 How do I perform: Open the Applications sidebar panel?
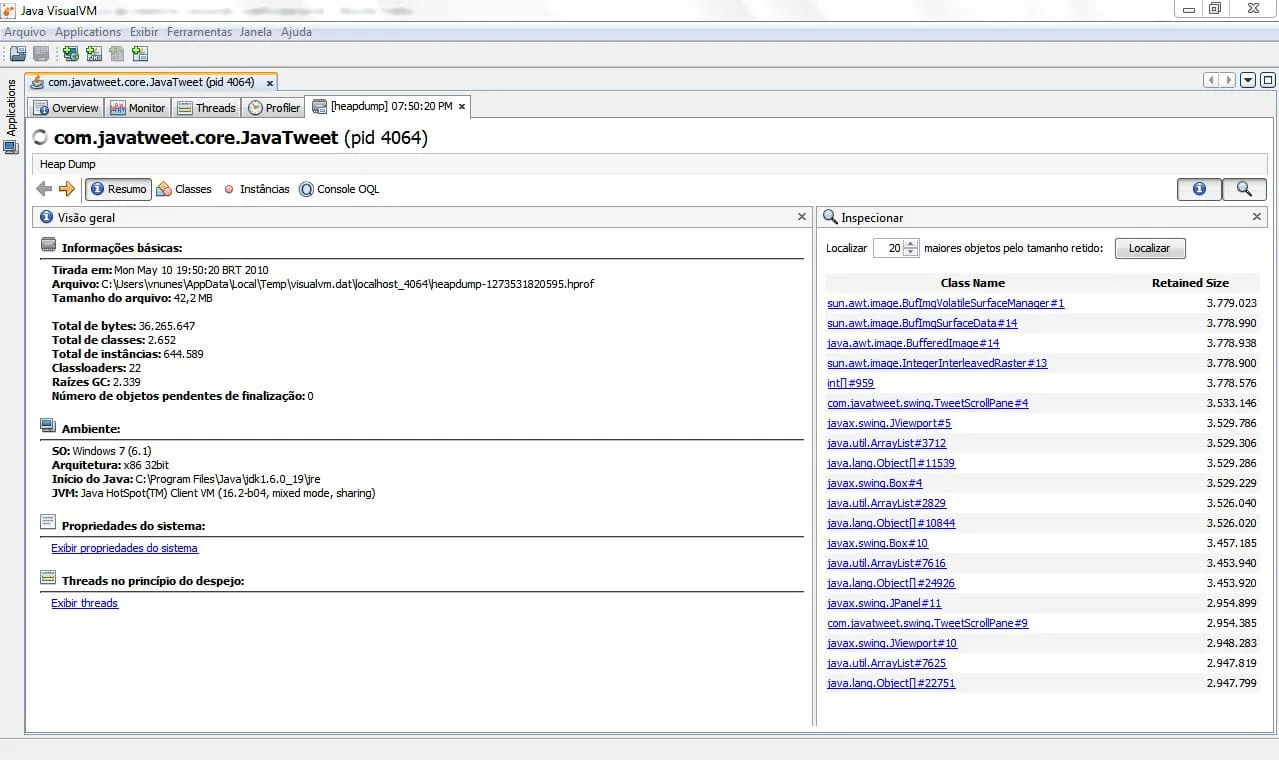coord(12,109)
